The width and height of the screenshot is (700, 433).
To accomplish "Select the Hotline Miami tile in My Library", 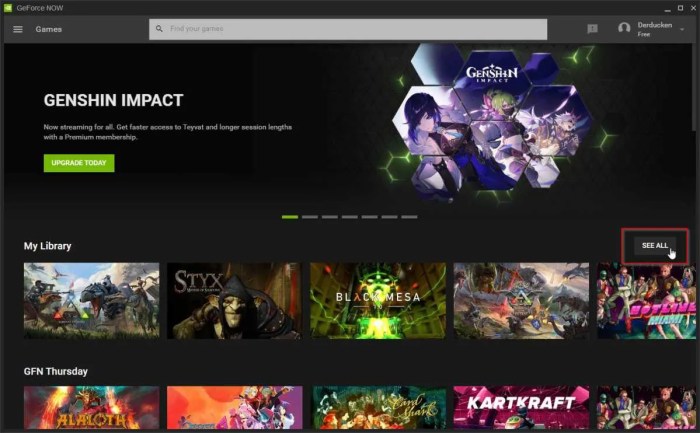I will 646,300.
